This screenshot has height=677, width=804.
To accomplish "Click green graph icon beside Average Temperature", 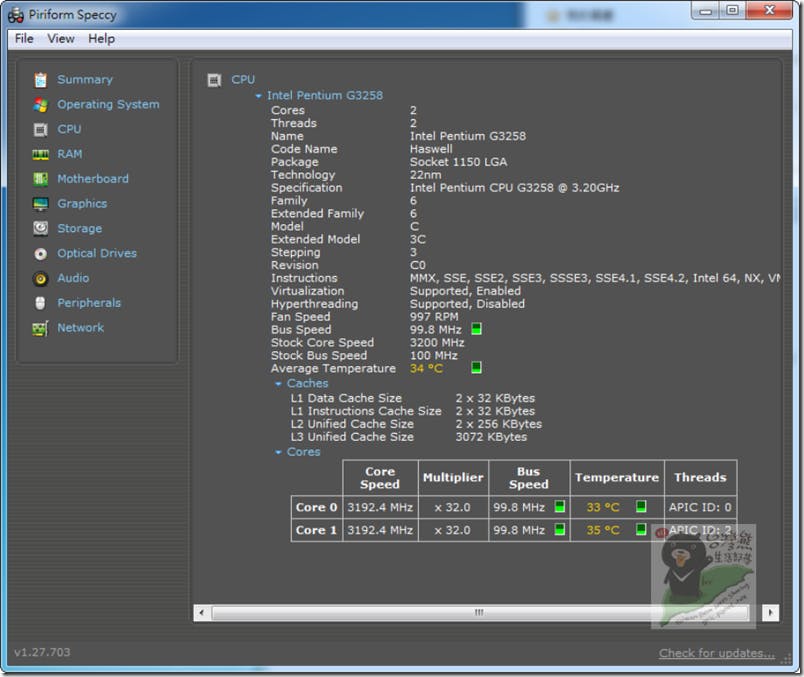I will (476, 367).
